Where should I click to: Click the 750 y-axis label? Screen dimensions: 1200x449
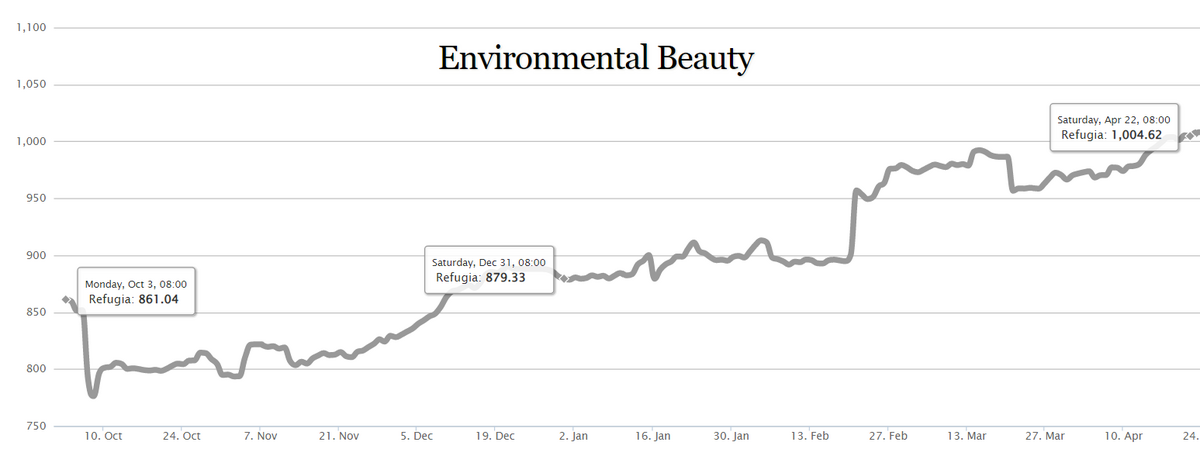tap(37, 427)
